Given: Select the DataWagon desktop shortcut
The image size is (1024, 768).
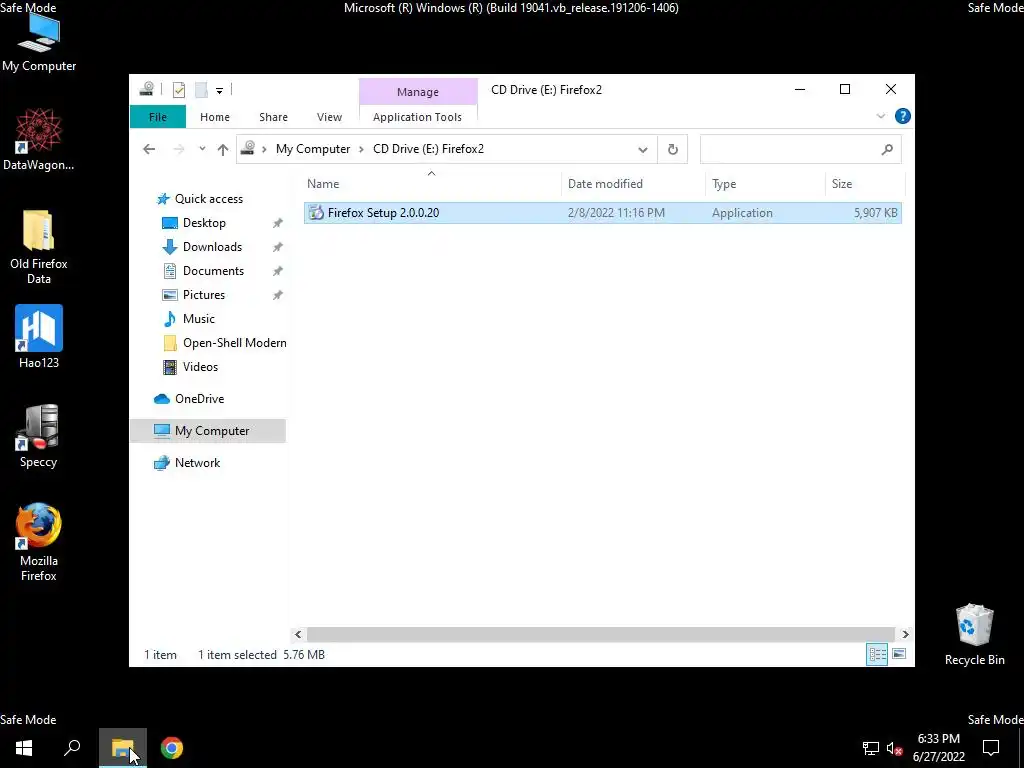Looking at the screenshot, I should click(39, 140).
